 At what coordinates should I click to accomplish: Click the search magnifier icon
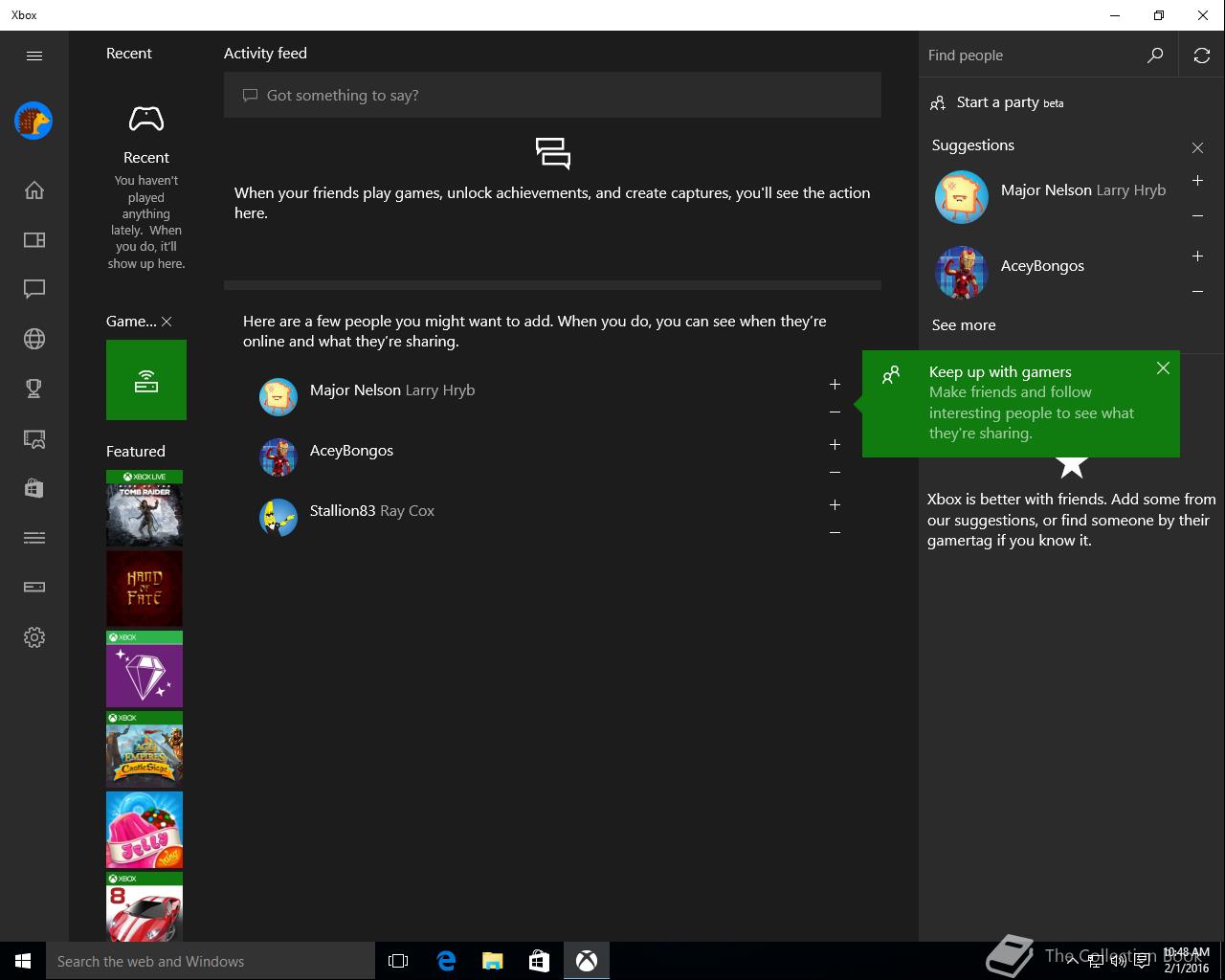click(x=1155, y=56)
